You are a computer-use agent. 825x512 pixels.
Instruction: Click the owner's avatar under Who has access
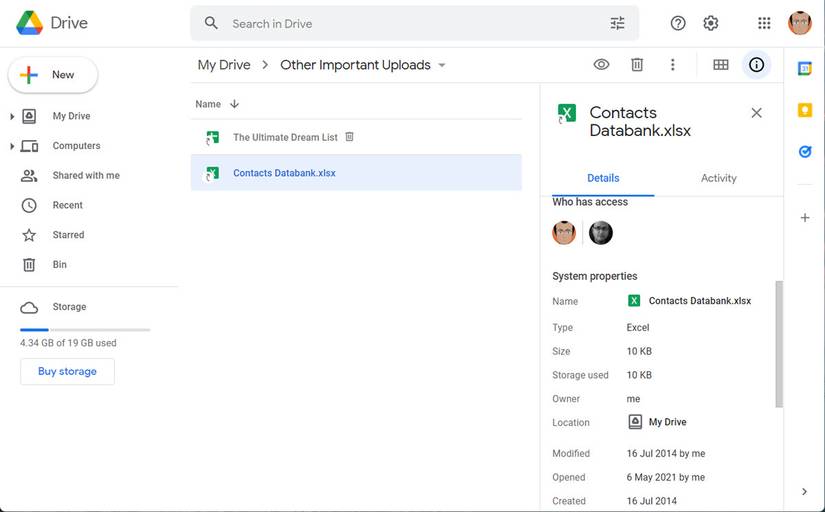[564, 233]
